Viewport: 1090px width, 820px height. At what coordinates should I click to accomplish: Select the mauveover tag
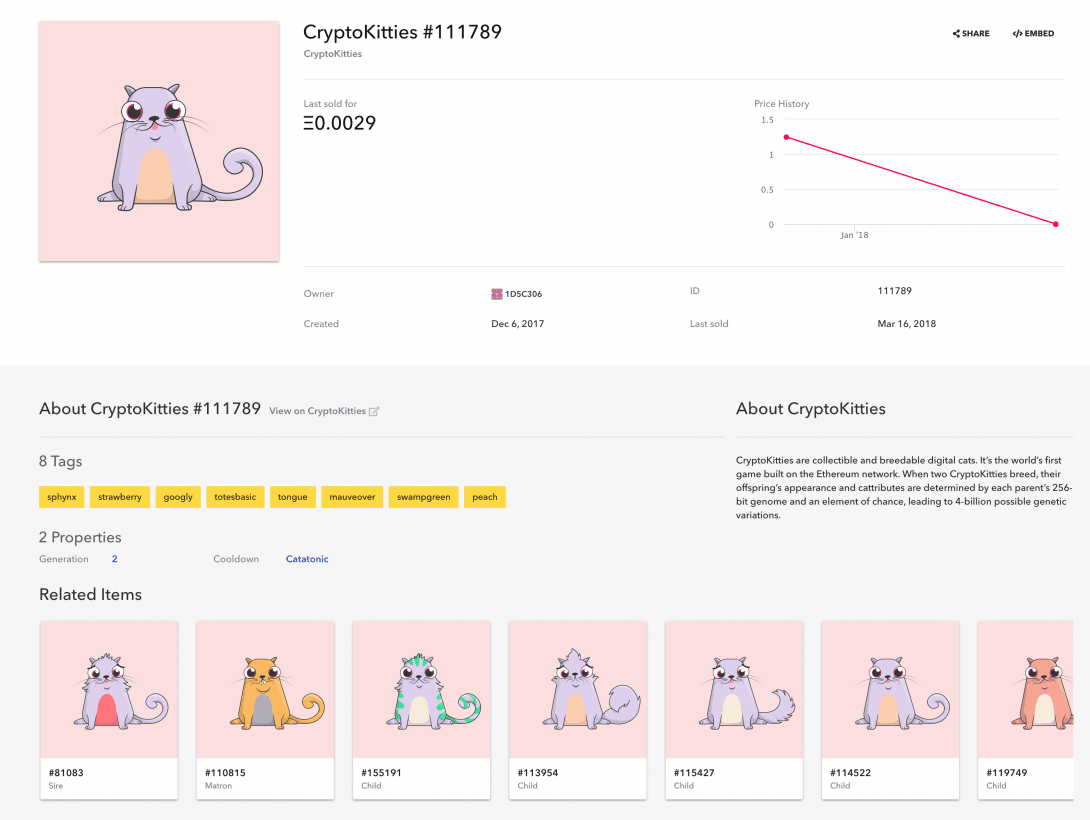pos(352,497)
